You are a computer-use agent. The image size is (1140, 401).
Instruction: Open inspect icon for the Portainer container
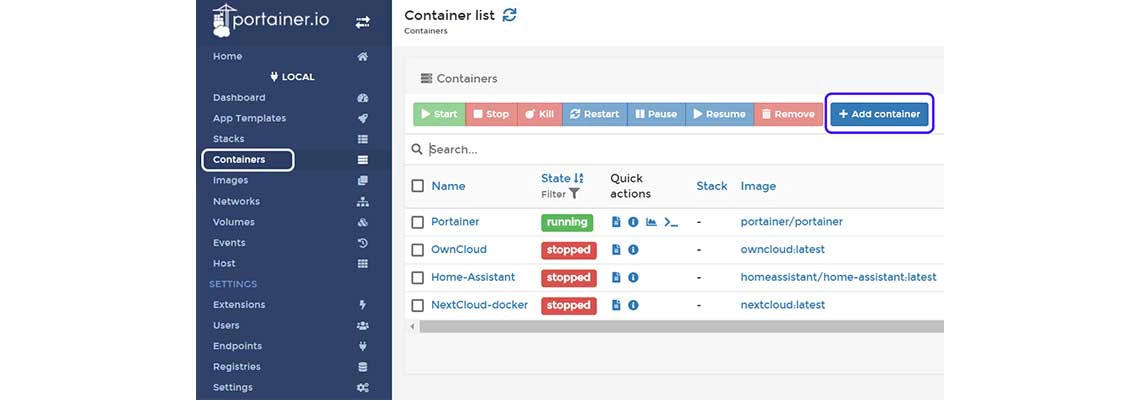[x=633, y=222]
